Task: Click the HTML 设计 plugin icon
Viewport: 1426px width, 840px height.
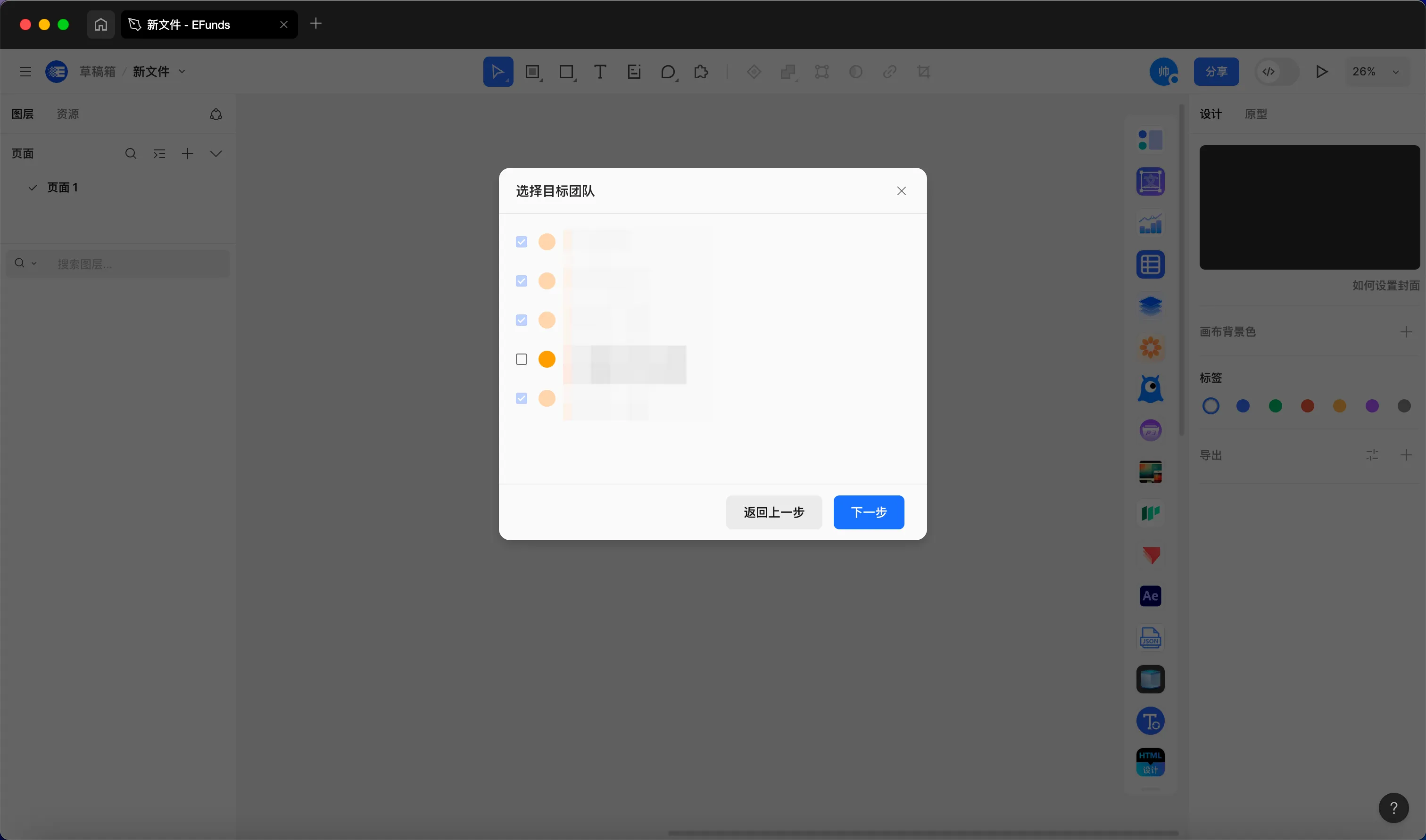Action: coord(1150,762)
